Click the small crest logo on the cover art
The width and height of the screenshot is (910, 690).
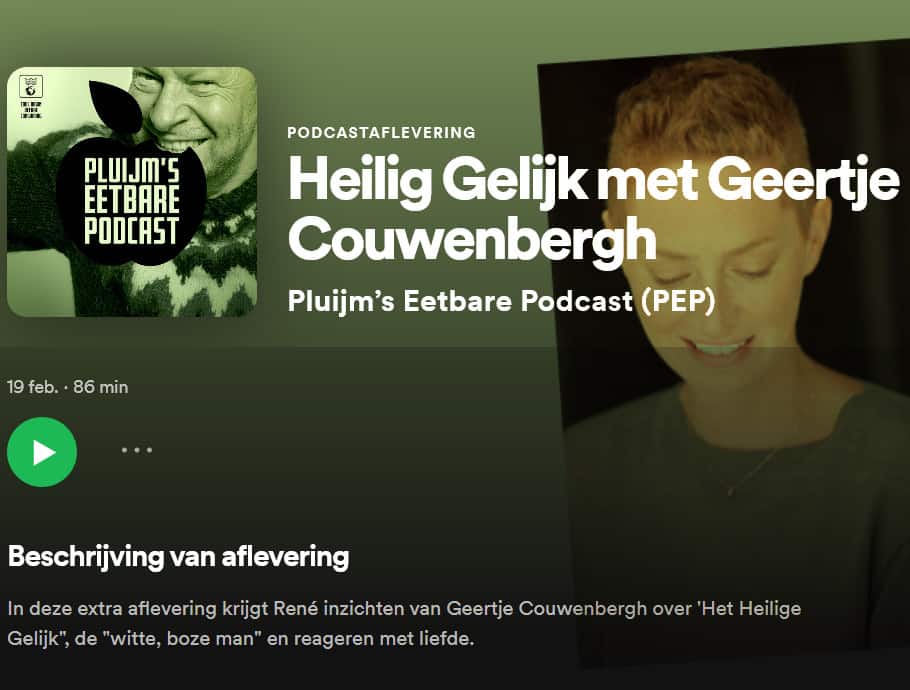pos(31,87)
